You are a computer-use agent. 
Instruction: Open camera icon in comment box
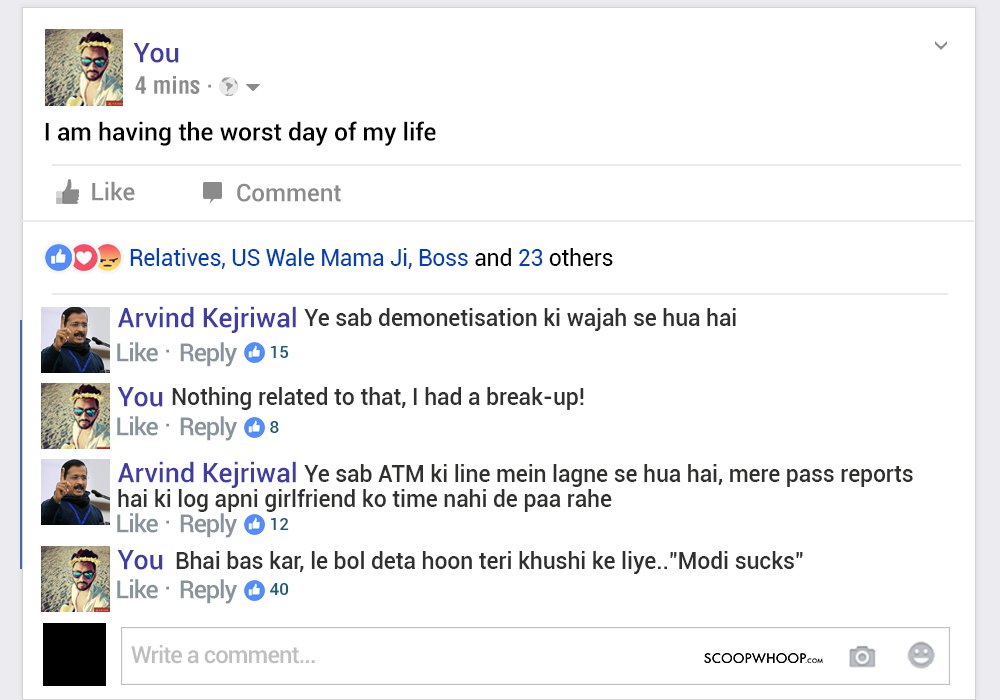(862, 656)
